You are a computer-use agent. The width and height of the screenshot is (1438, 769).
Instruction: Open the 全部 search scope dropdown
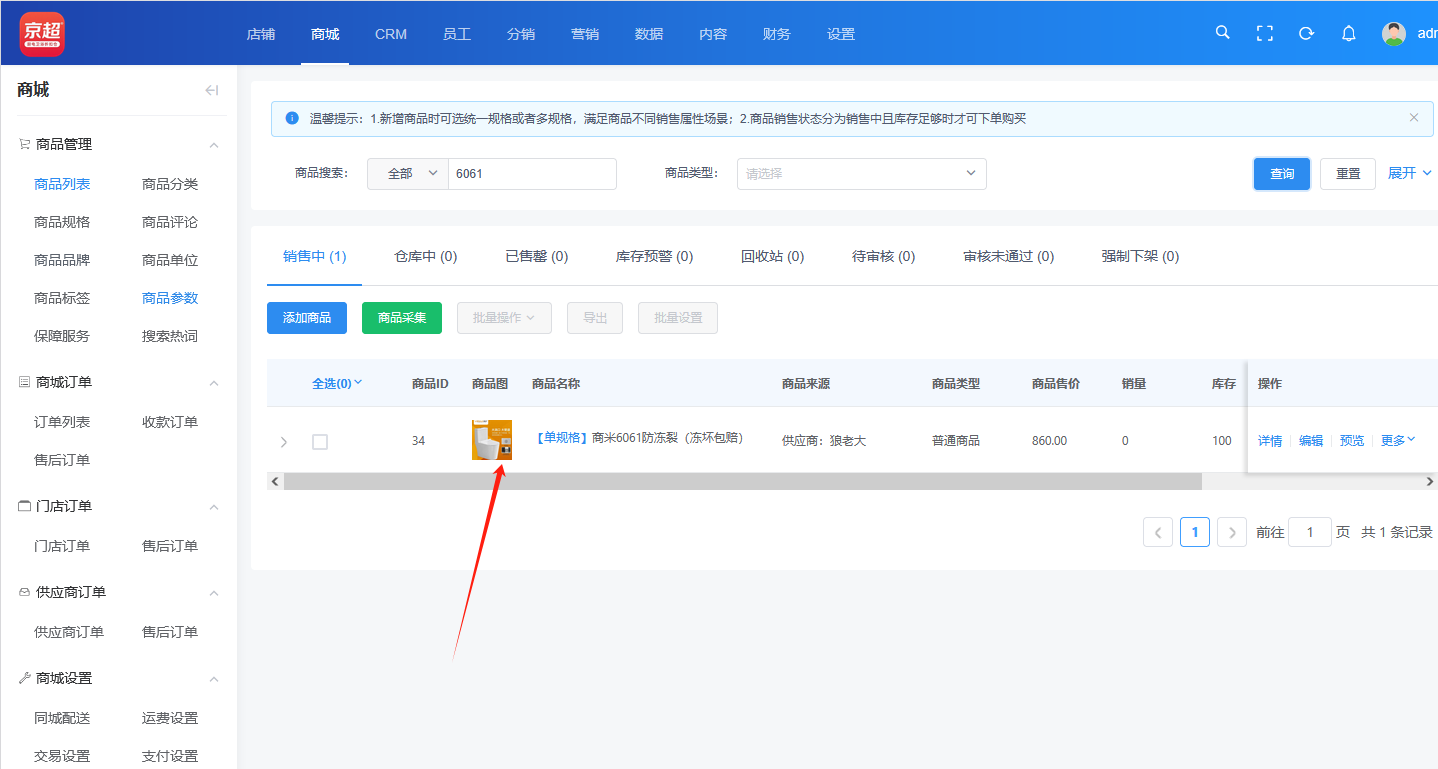(408, 174)
